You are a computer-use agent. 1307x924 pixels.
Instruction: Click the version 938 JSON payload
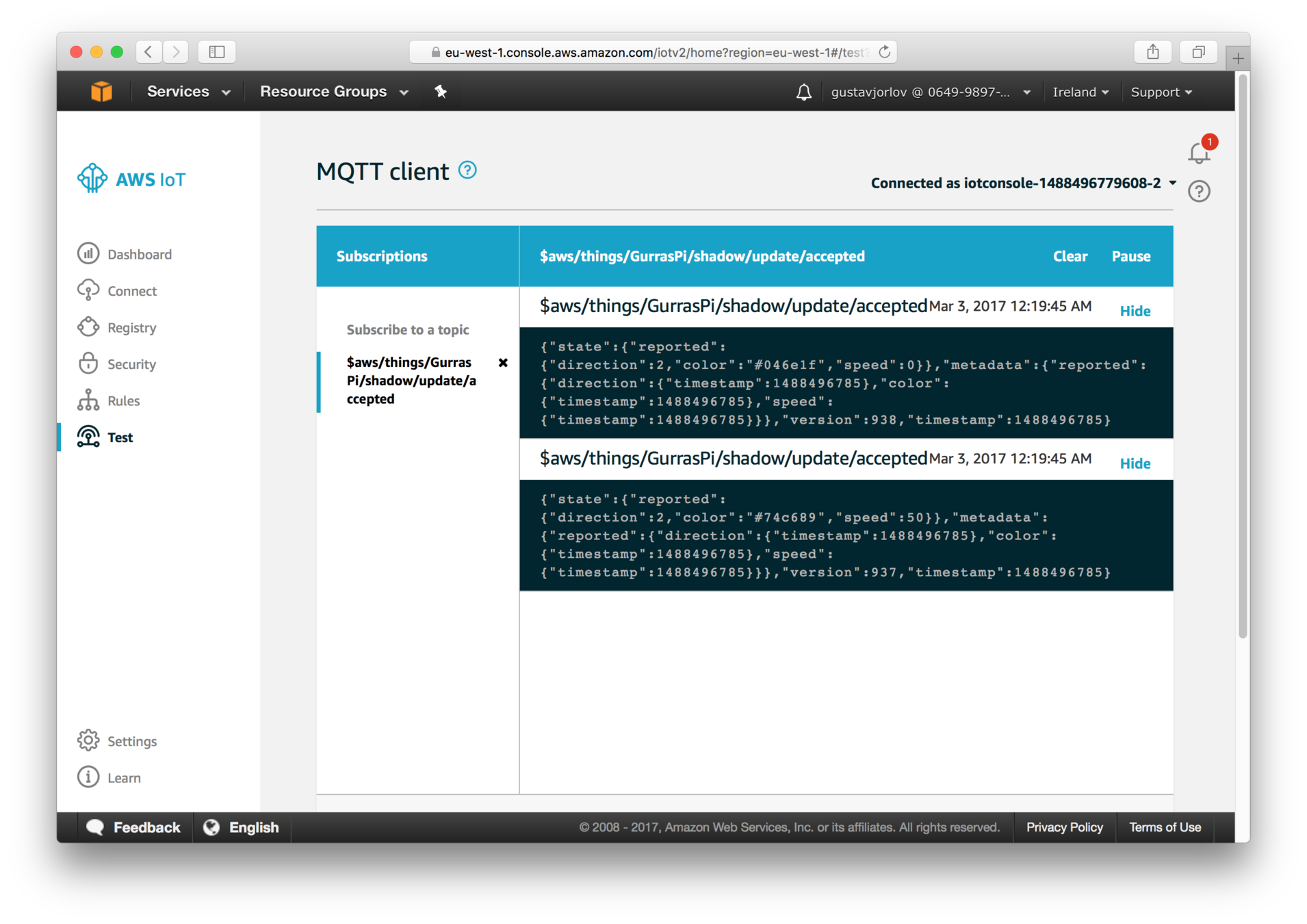(x=846, y=383)
